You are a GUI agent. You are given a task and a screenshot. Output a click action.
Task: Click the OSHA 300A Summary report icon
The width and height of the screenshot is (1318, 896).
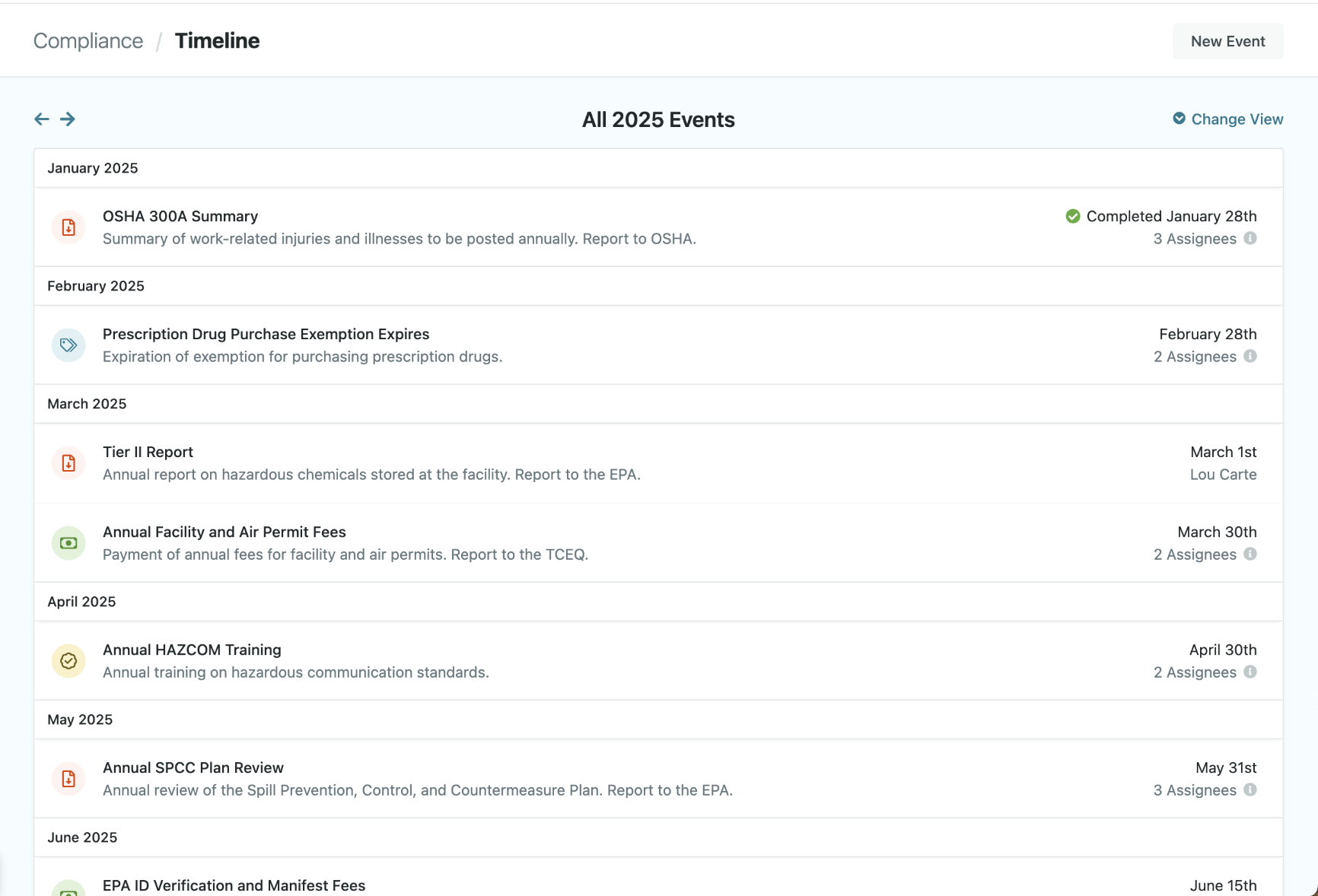[68, 227]
